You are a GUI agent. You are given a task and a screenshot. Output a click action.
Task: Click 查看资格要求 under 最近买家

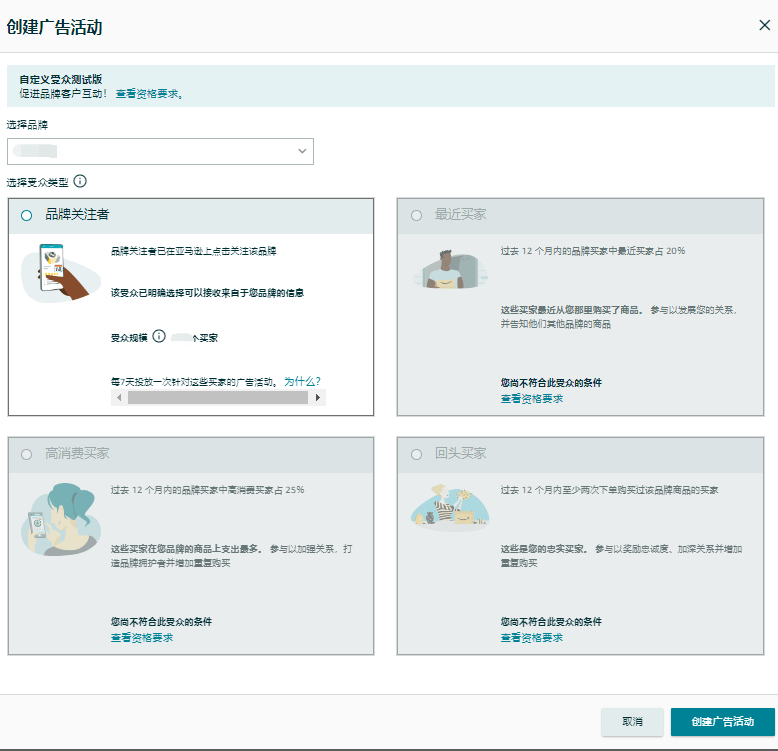(x=531, y=399)
